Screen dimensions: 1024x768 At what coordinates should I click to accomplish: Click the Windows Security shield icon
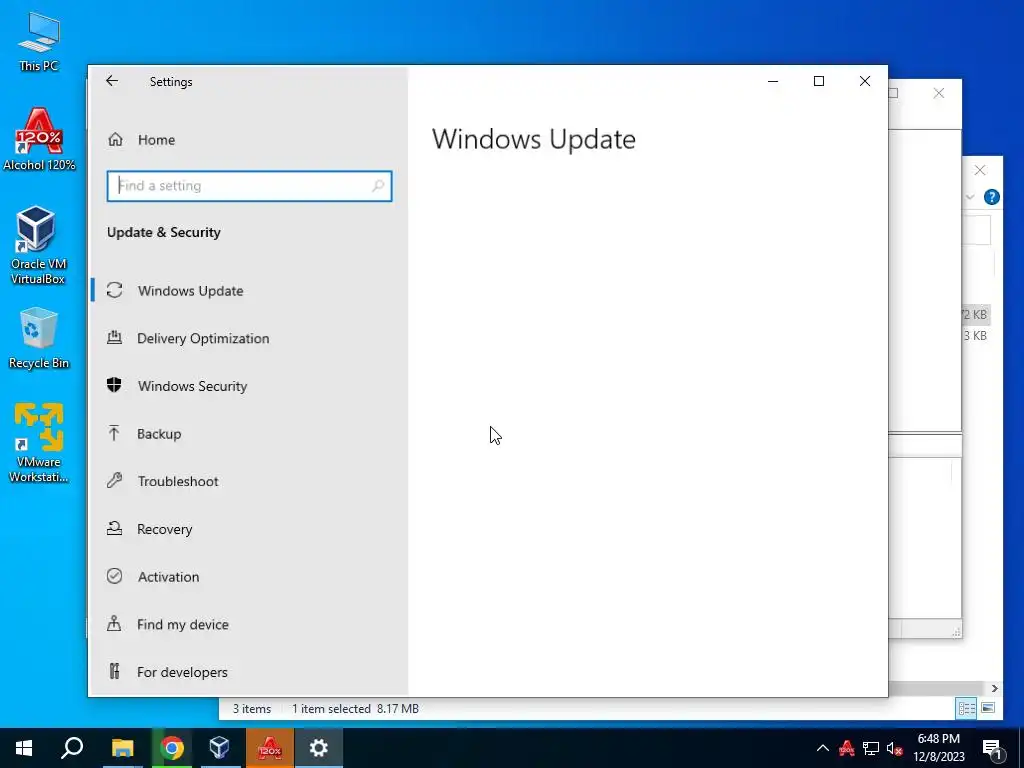point(114,385)
